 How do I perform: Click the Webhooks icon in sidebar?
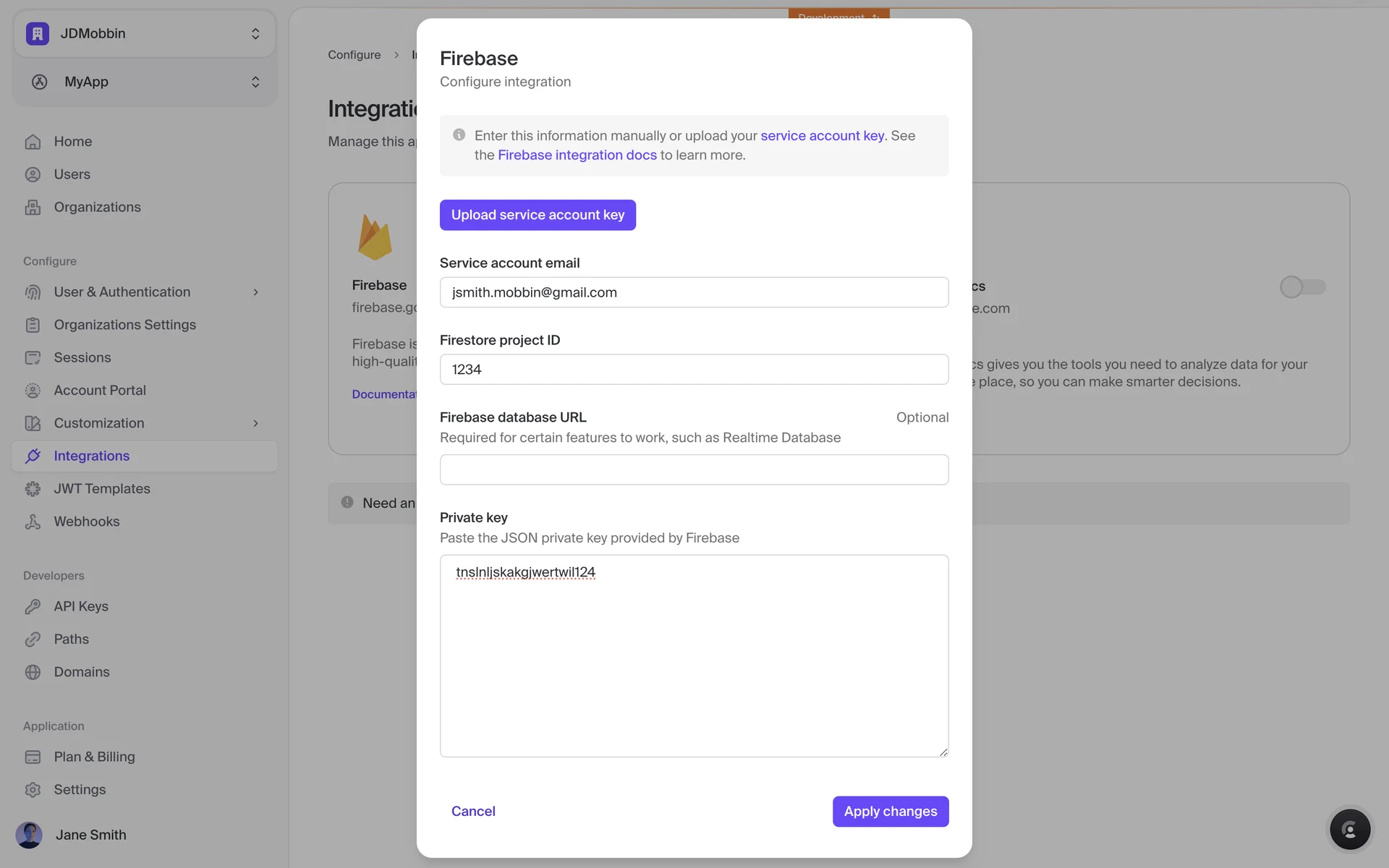click(x=33, y=522)
